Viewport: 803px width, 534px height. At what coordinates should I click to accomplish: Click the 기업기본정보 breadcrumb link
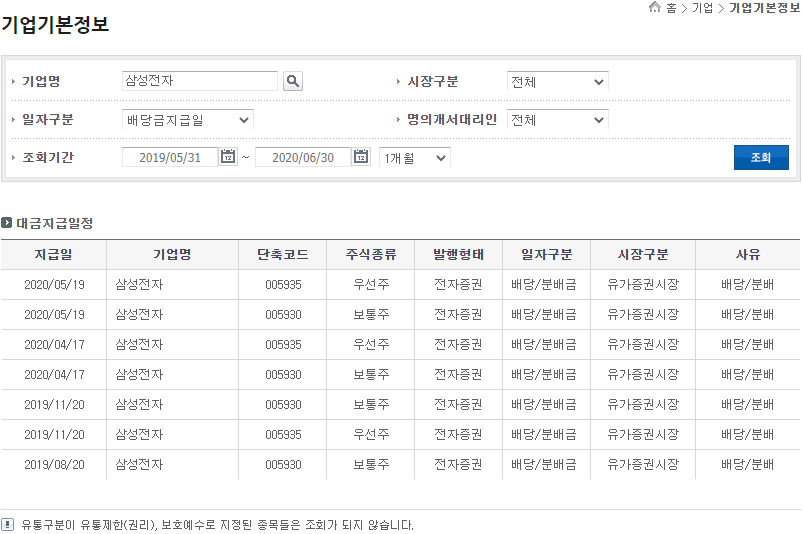[765, 8]
